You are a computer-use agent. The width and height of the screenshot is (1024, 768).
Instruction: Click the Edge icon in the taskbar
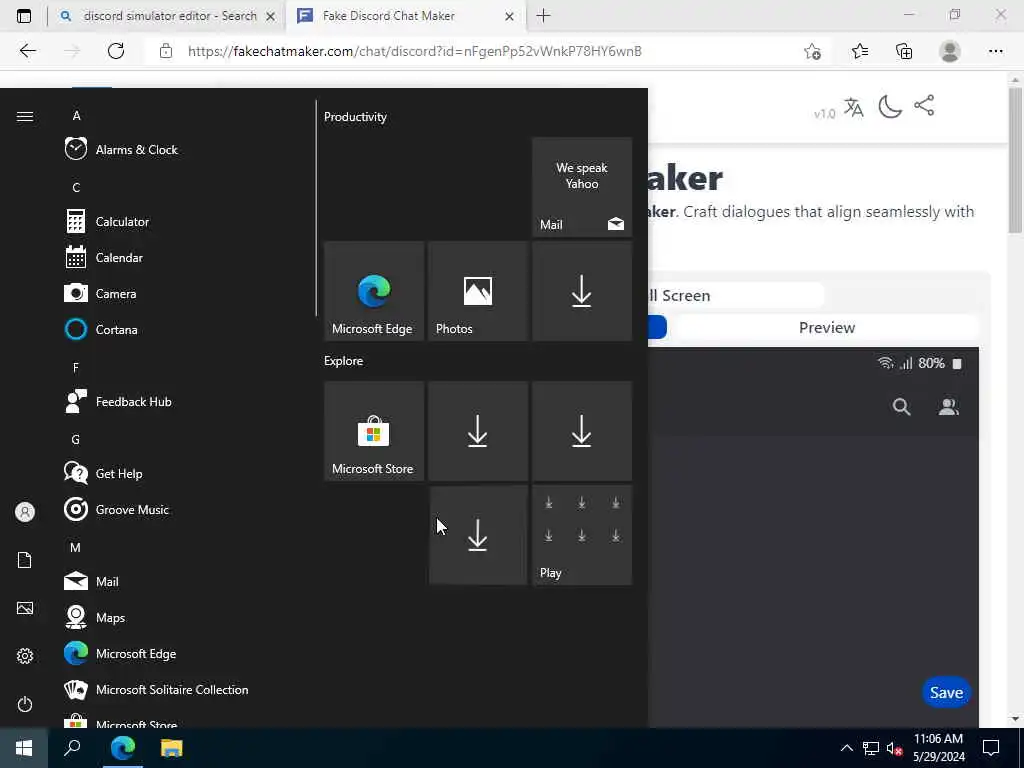123,748
